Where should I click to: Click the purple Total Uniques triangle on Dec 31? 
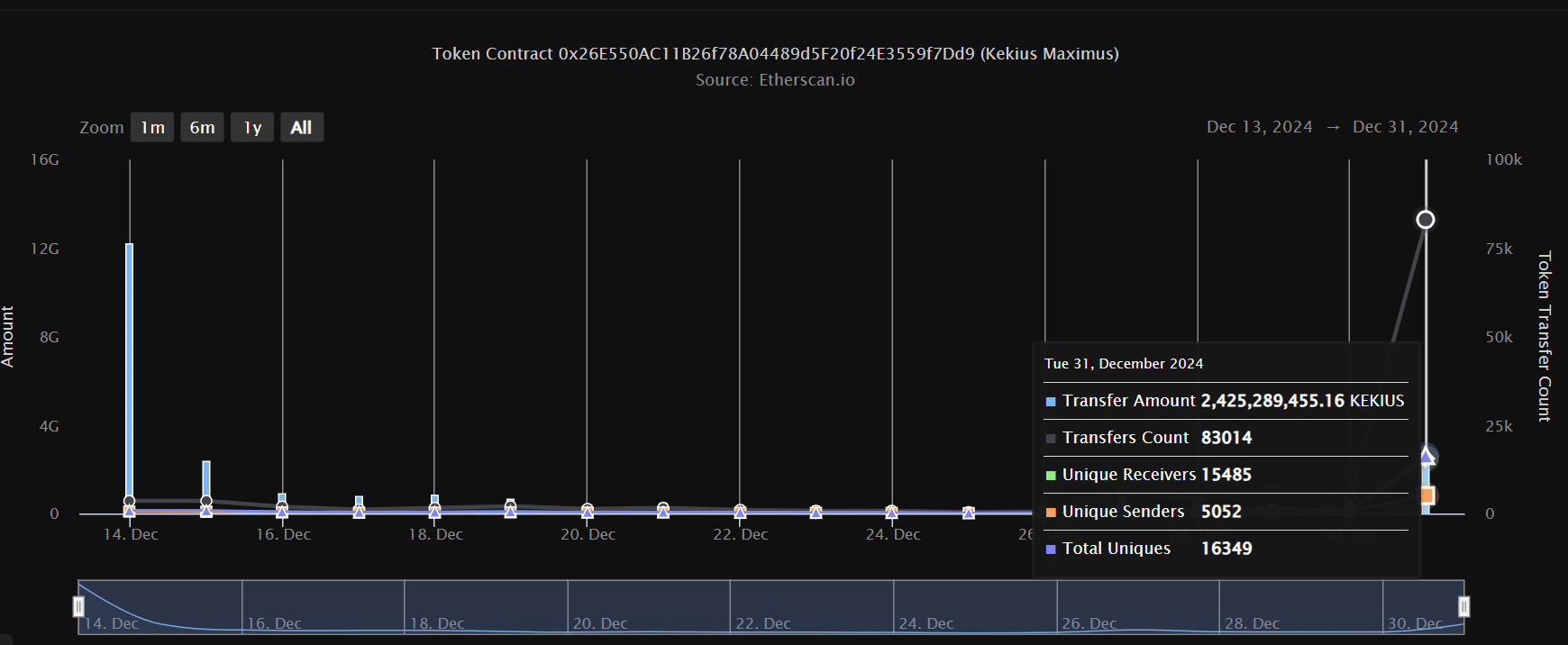click(1427, 456)
